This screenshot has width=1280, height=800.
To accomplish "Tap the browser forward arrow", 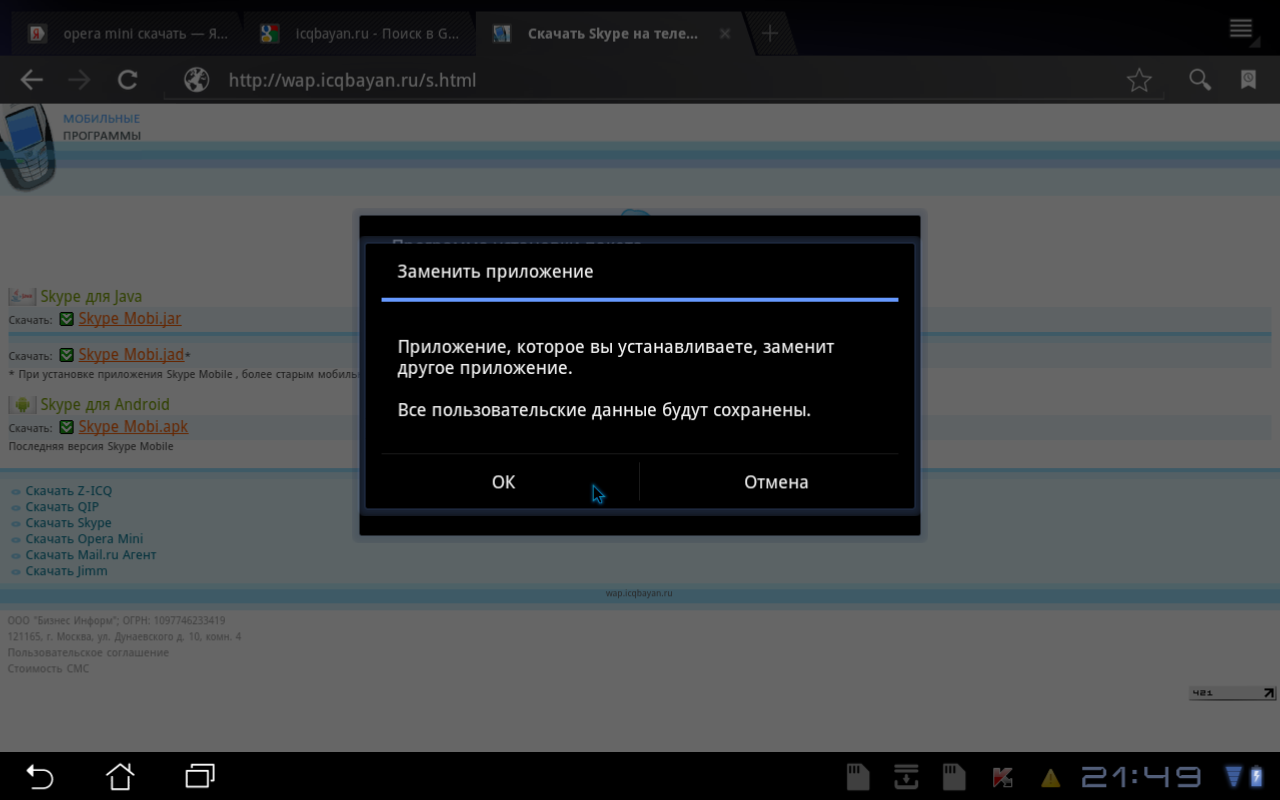I will pyautogui.click(x=79, y=80).
